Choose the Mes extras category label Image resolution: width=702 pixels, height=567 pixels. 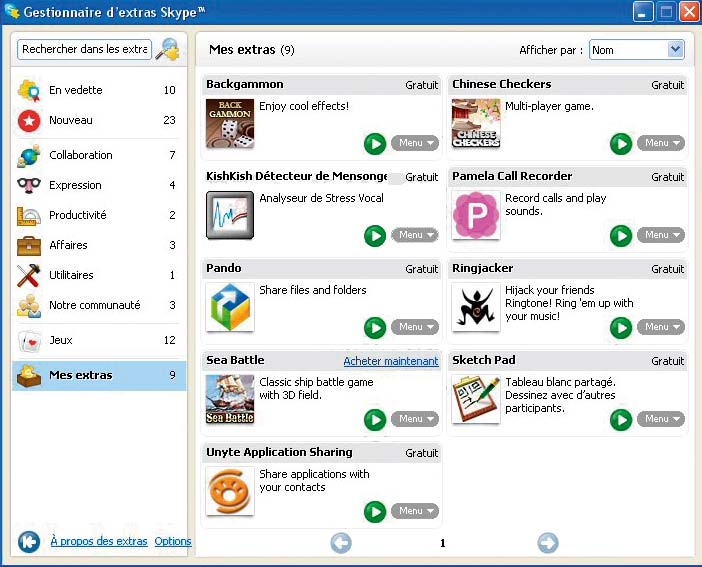(81, 375)
